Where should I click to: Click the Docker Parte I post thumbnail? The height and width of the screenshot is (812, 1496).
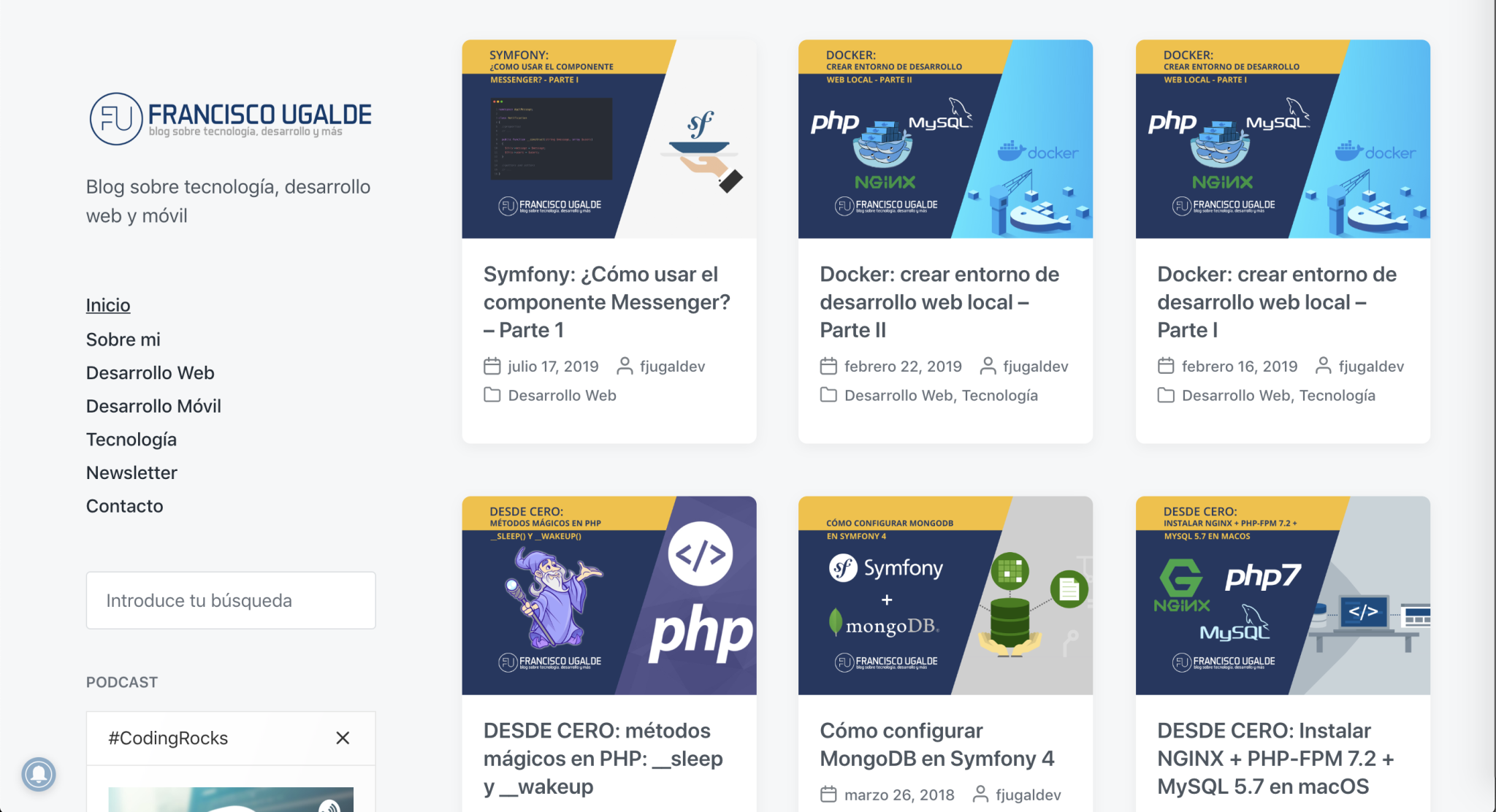[x=1283, y=139]
